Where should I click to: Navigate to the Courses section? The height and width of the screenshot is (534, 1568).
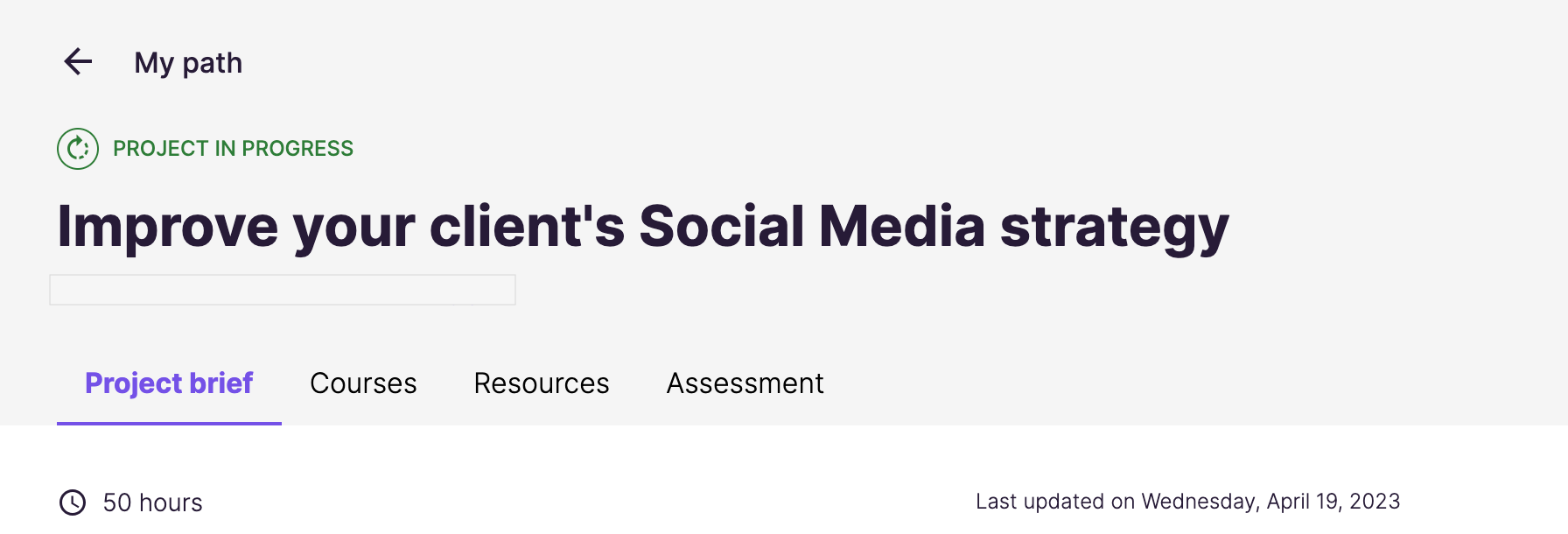(x=363, y=383)
